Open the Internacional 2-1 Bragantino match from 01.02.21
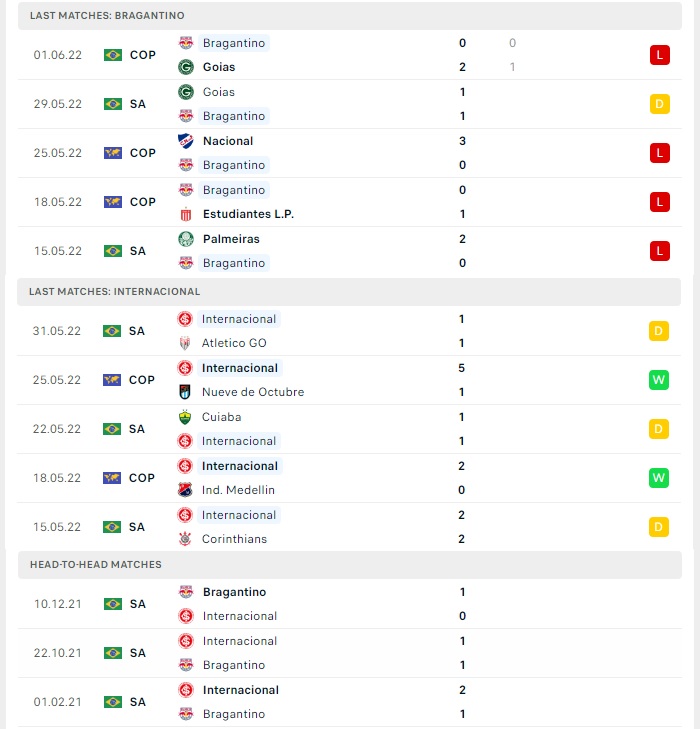The image size is (700, 729). tap(350, 702)
